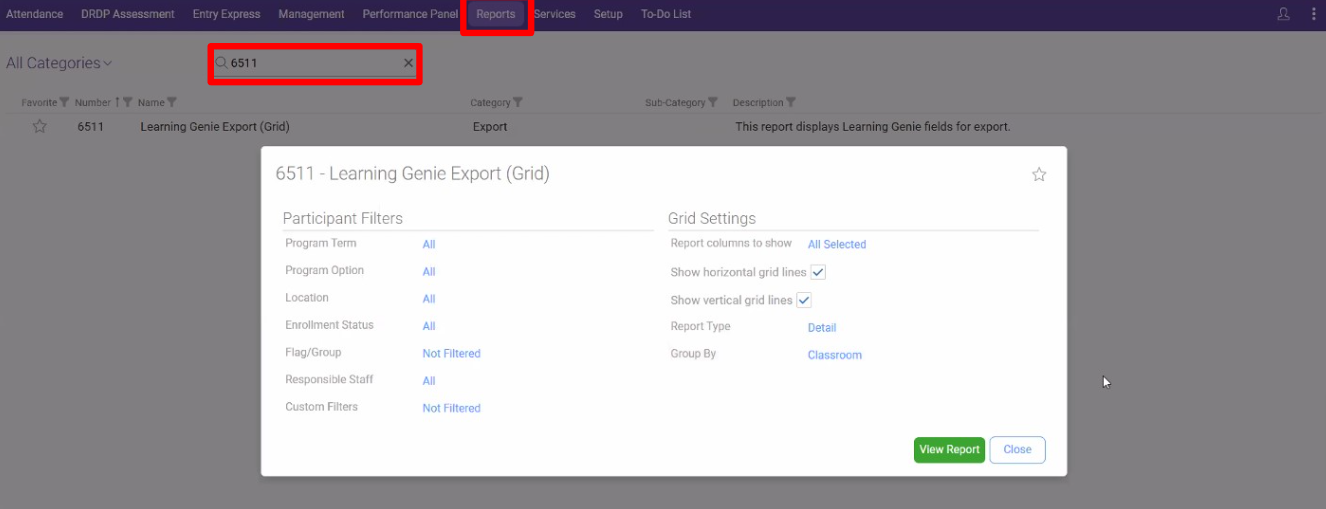Image resolution: width=1326 pixels, height=509 pixels.
Task: Open All Selected report columns setting
Action: tap(837, 244)
